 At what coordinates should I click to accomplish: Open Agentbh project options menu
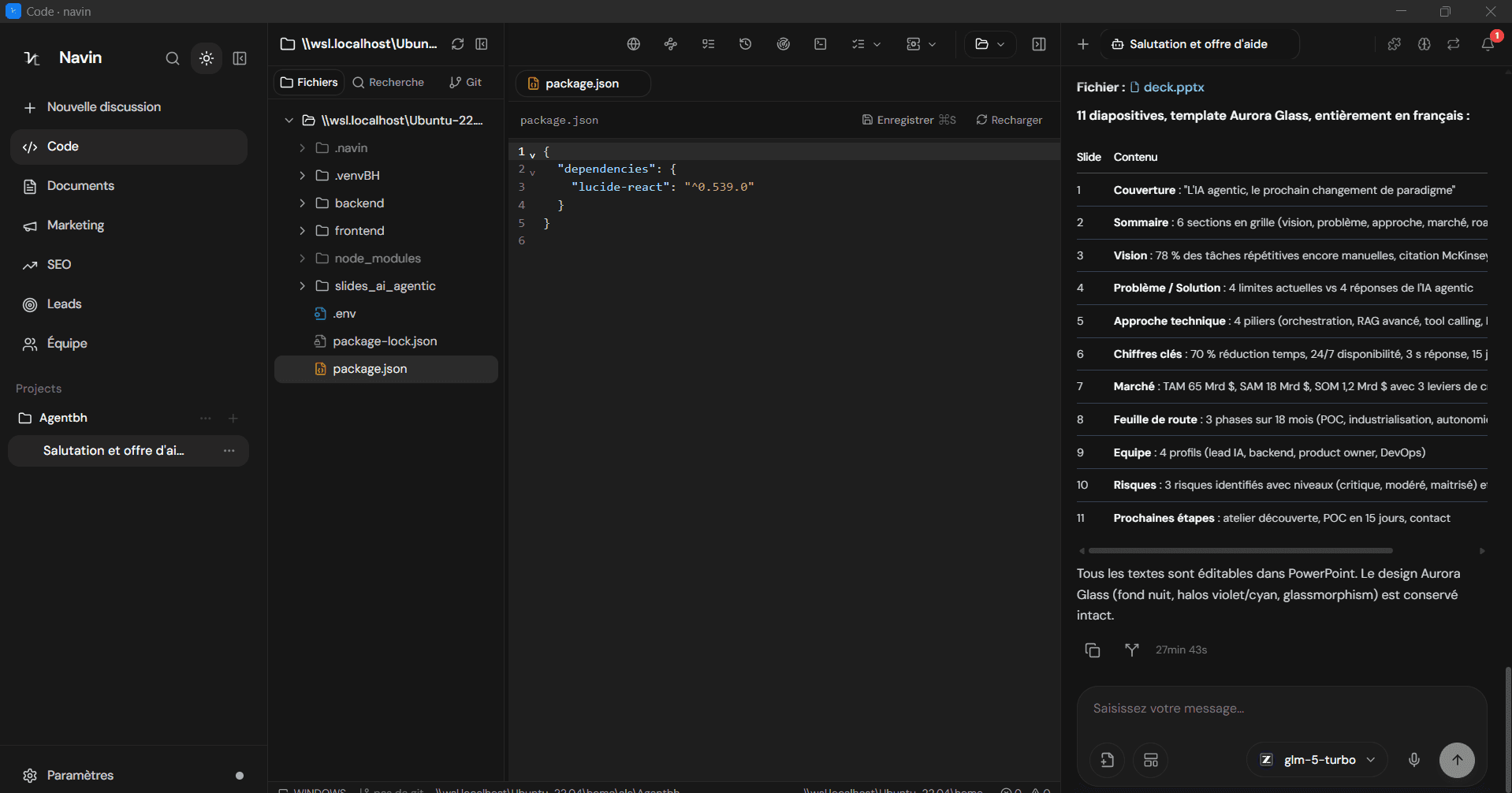(206, 419)
